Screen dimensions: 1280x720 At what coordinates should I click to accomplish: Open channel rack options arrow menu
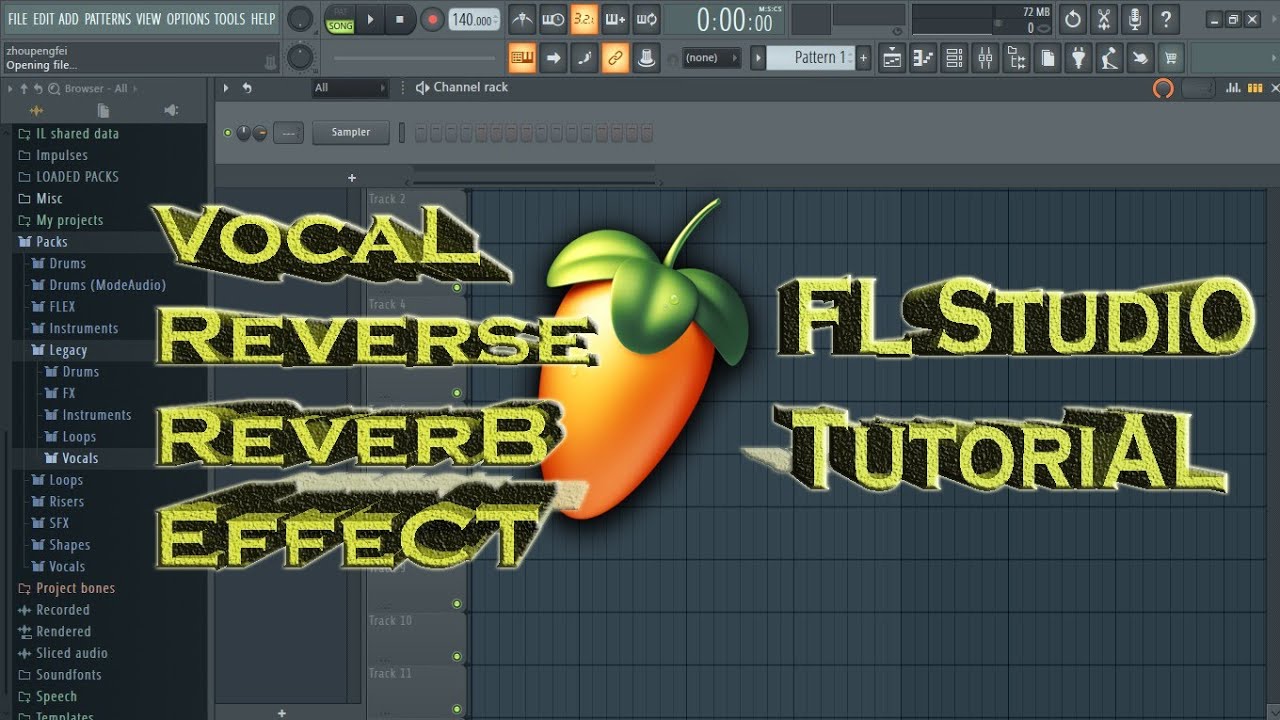[226, 88]
